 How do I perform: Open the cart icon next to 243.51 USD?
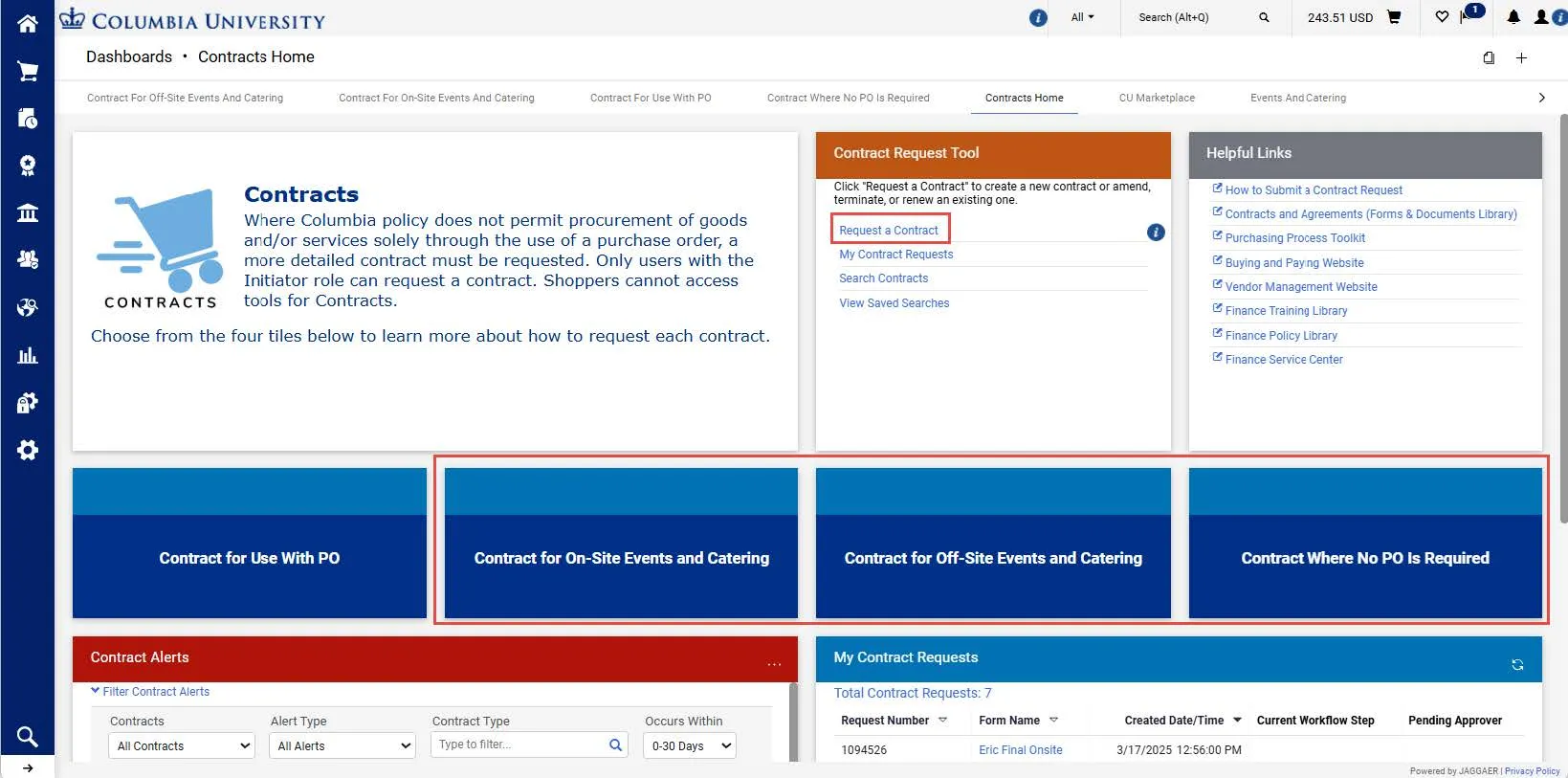(x=1394, y=16)
